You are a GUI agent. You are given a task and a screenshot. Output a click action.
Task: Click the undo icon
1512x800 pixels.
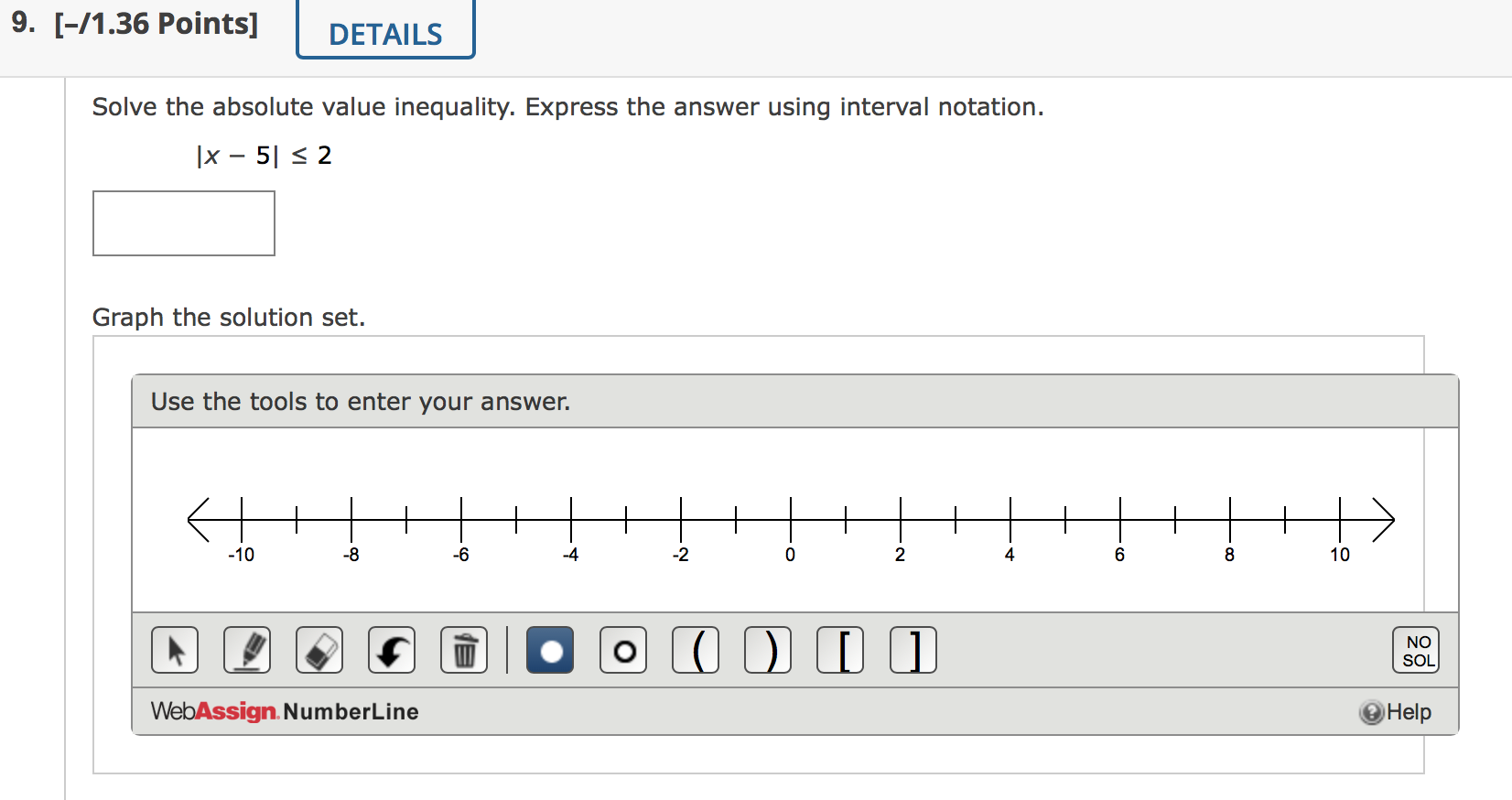(x=391, y=650)
